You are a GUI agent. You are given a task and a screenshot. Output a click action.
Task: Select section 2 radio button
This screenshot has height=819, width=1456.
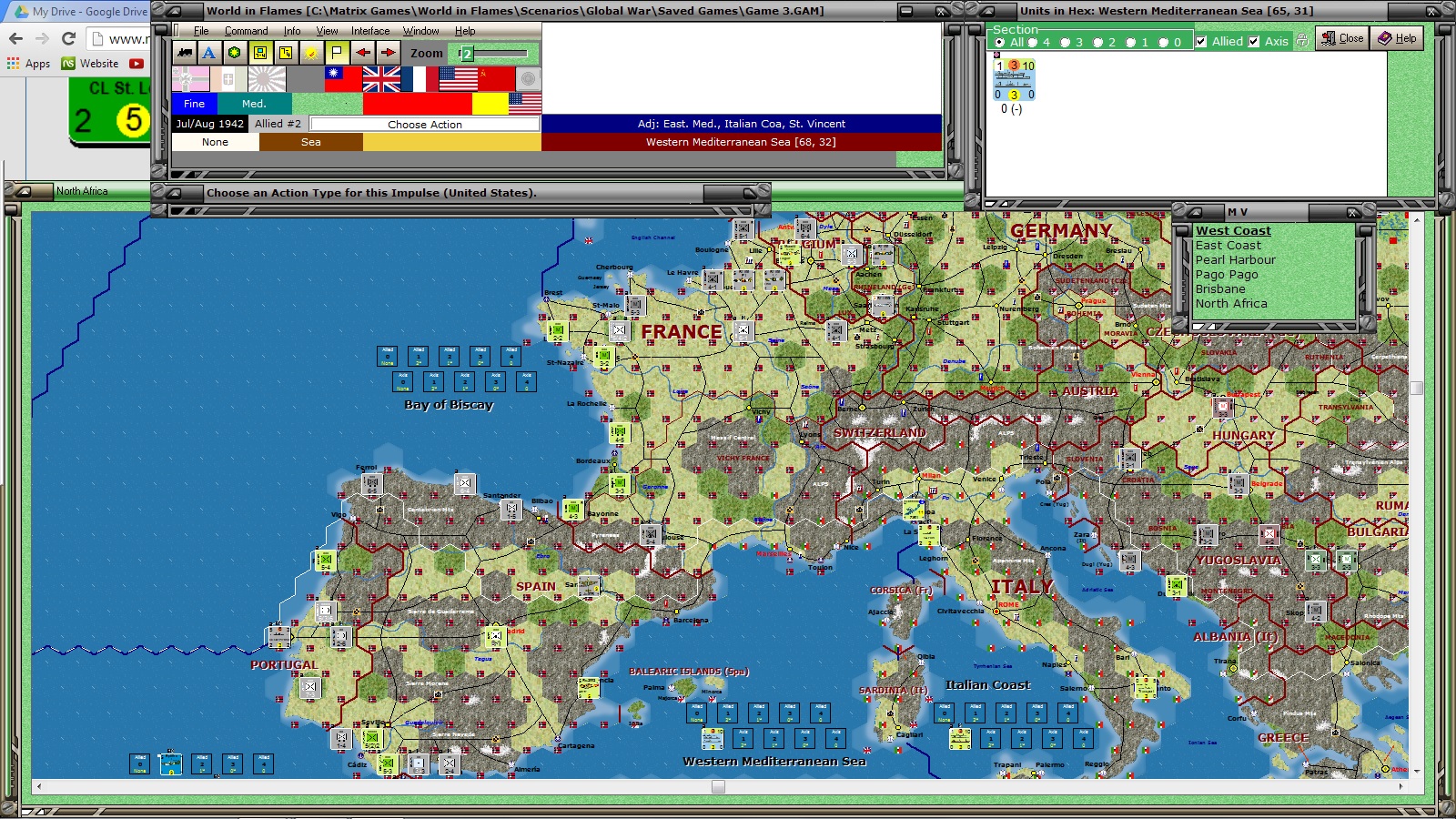click(1098, 42)
